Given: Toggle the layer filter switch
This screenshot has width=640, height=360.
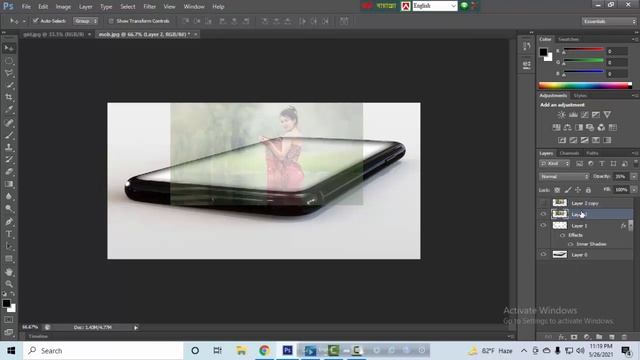Looking at the screenshot, I should 636,163.
